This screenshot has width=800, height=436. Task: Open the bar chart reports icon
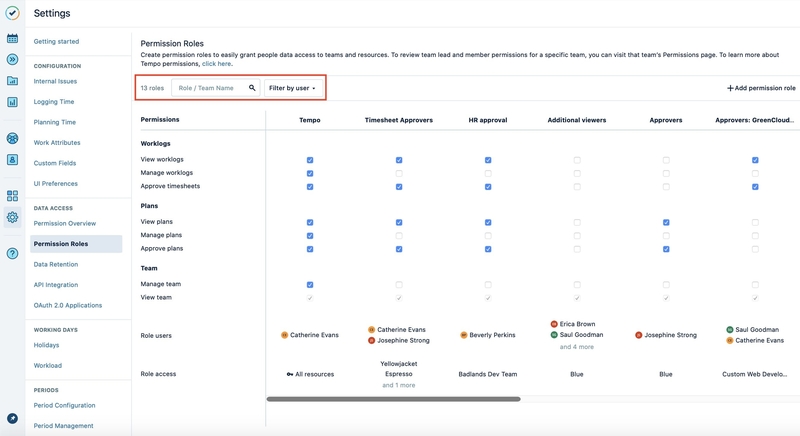[x=12, y=102]
